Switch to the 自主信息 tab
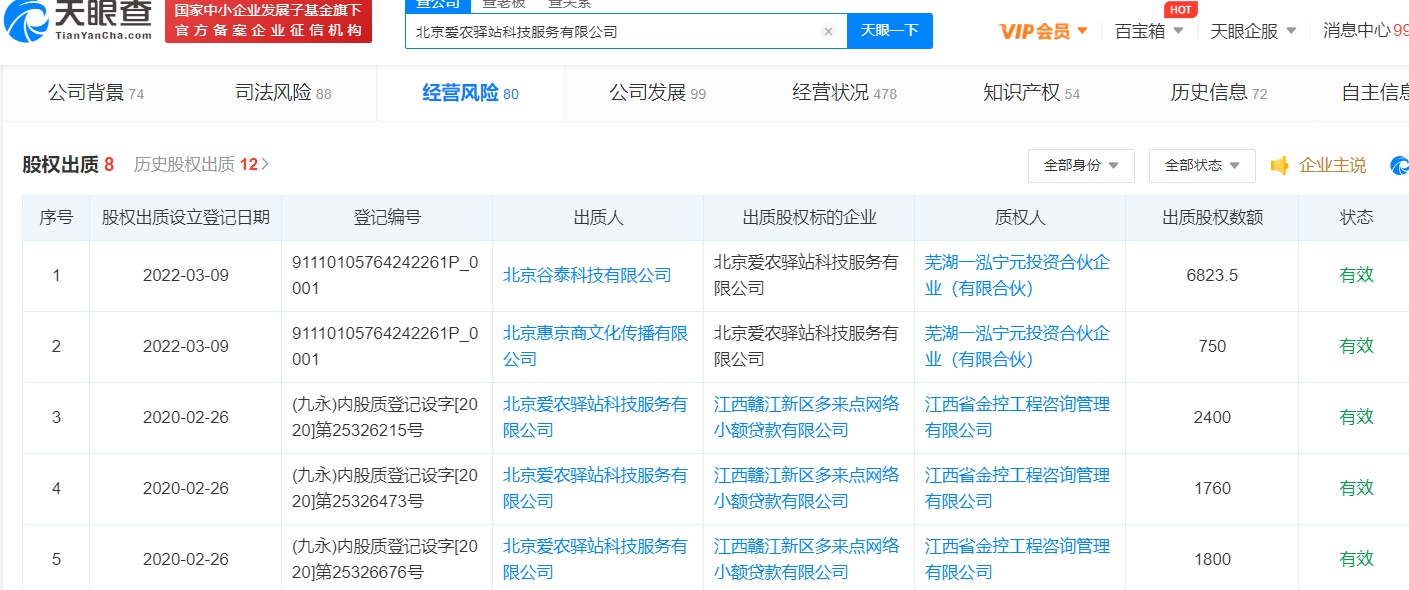Image resolution: width=1409 pixels, height=590 pixels. [x=1375, y=93]
